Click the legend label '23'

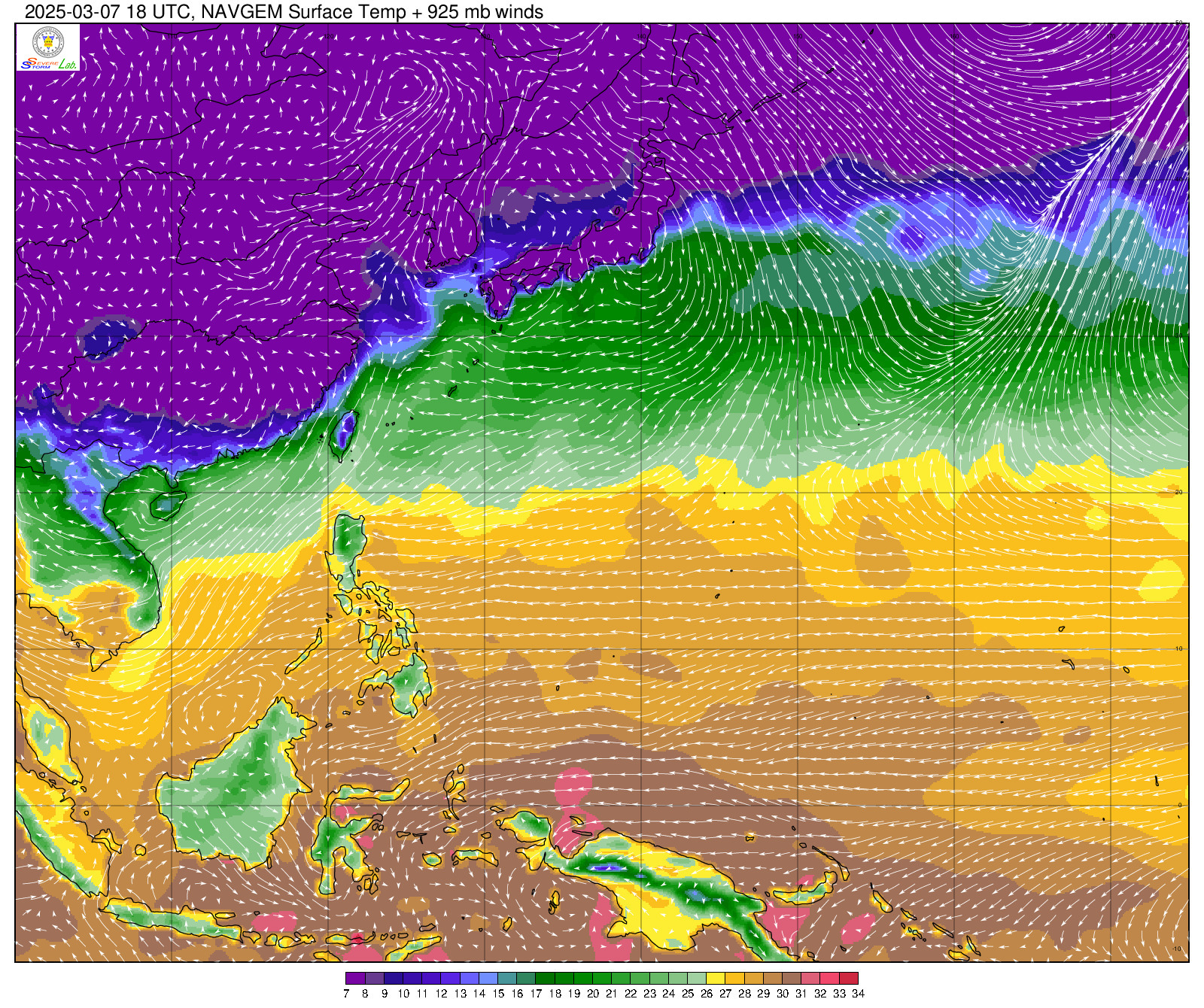[649, 994]
